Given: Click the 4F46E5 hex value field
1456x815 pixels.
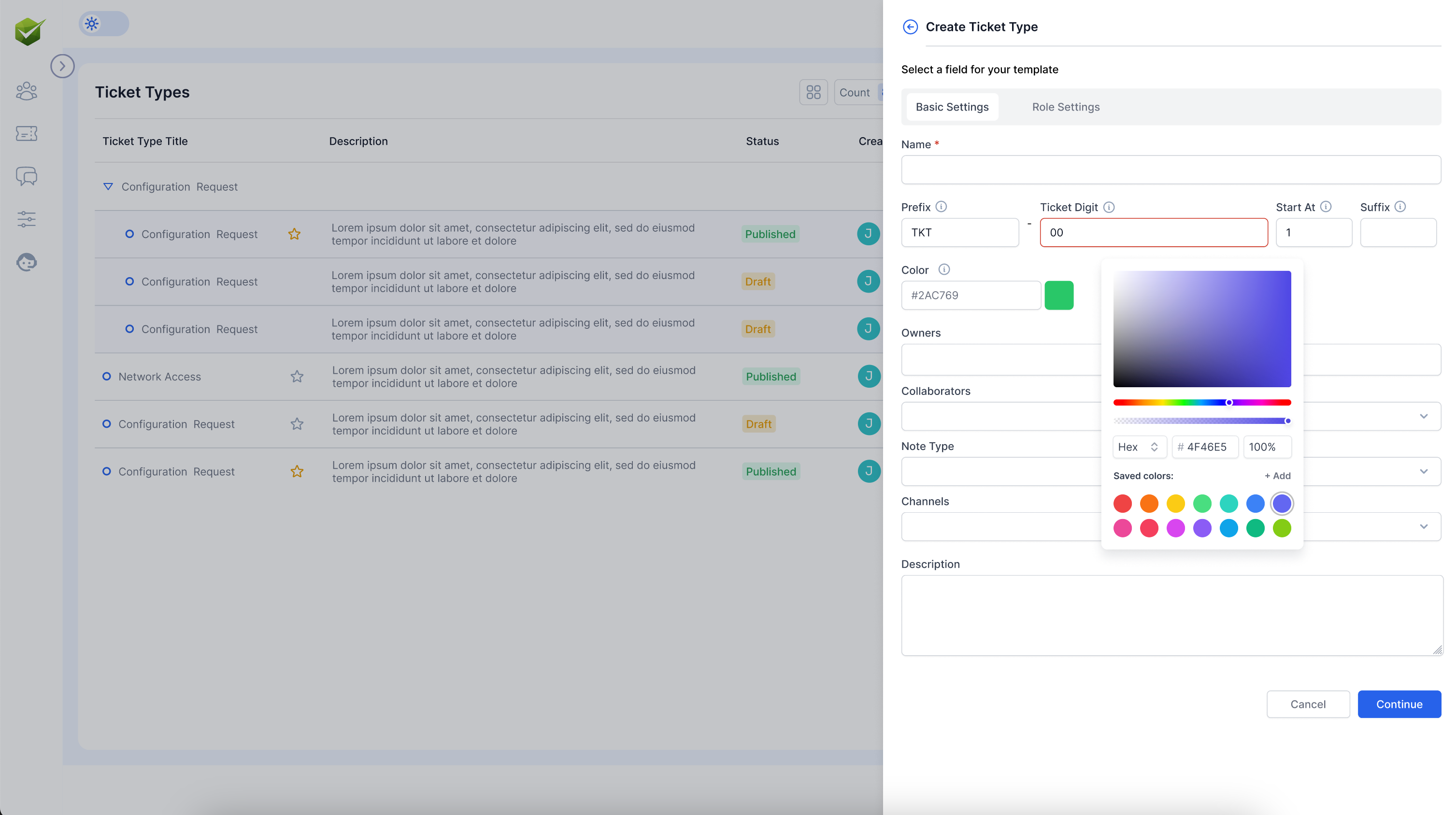Looking at the screenshot, I should 1205,447.
